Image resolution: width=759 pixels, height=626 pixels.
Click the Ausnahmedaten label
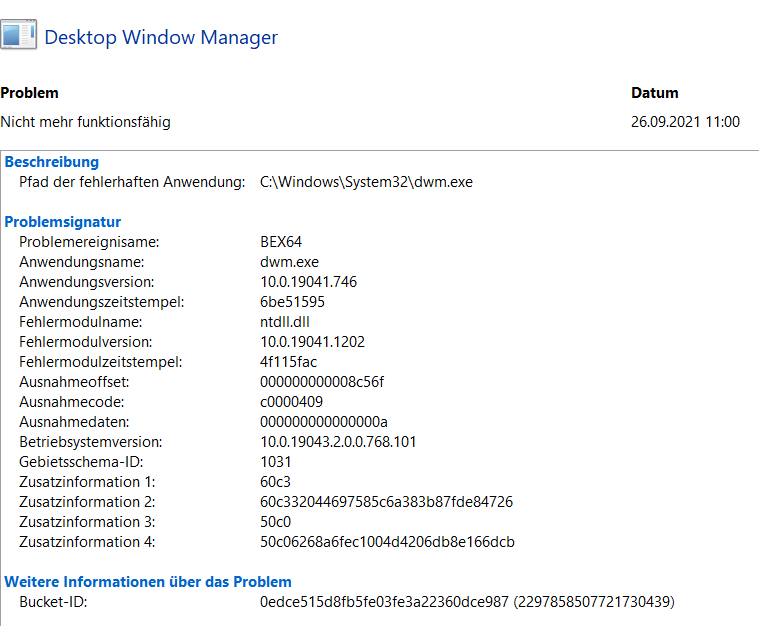(x=74, y=422)
